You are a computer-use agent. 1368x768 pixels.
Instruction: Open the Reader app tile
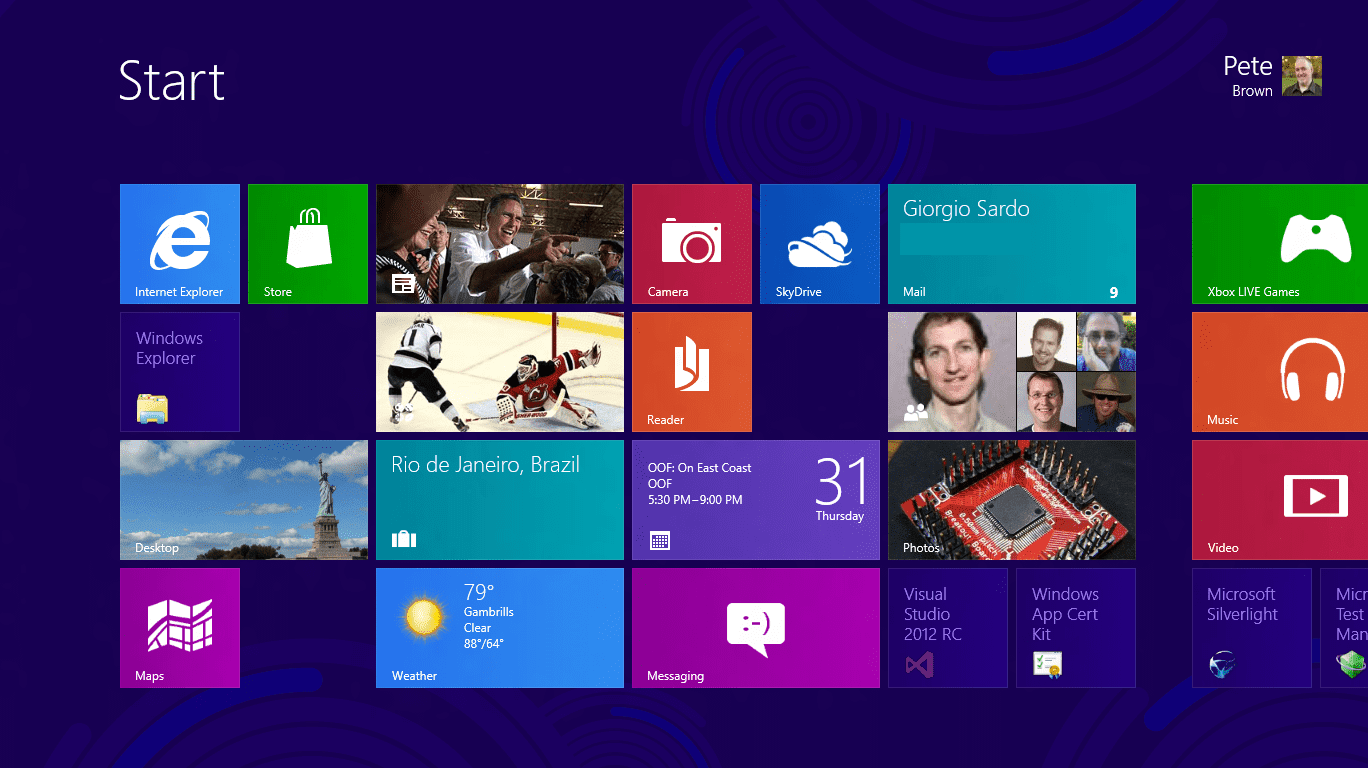[x=692, y=372]
